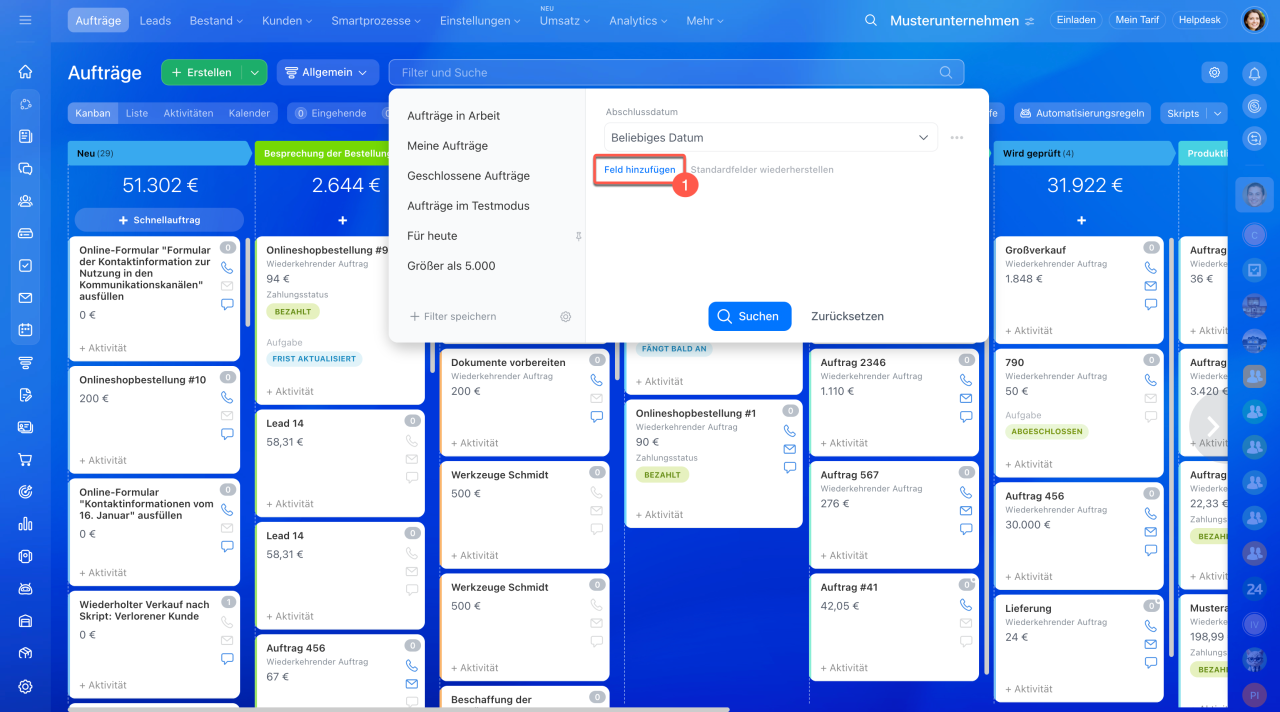Select the Geschlossene Aufträge filter
The height and width of the screenshot is (712, 1280).
[468, 176]
